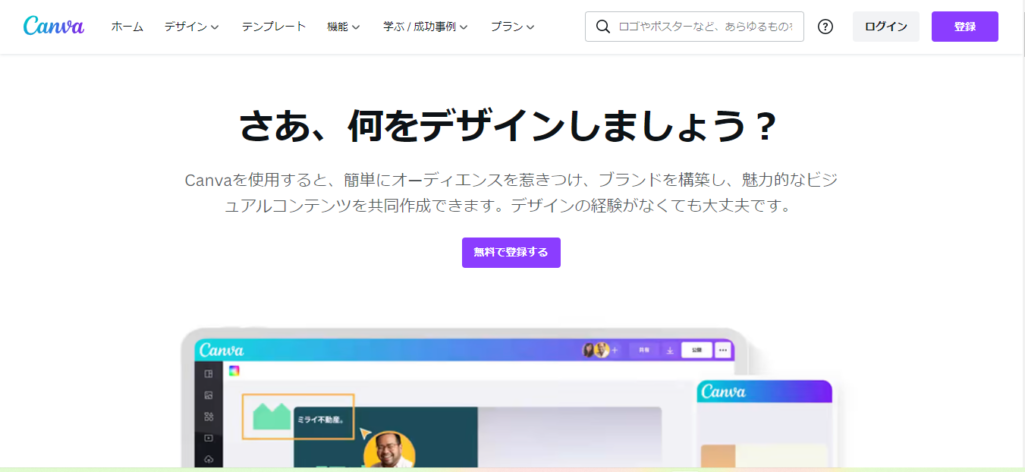Screen dimensions: 1025x472
Task: Click collaborator avatars in mockup toolbar
Action: (x=596, y=350)
